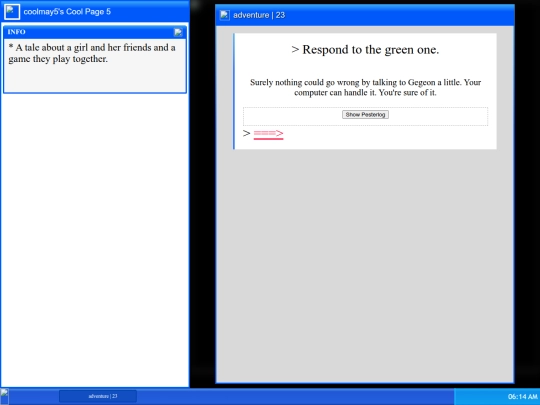Click the Show Pesterlog button
This screenshot has height=405, width=540.
click(365, 115)
